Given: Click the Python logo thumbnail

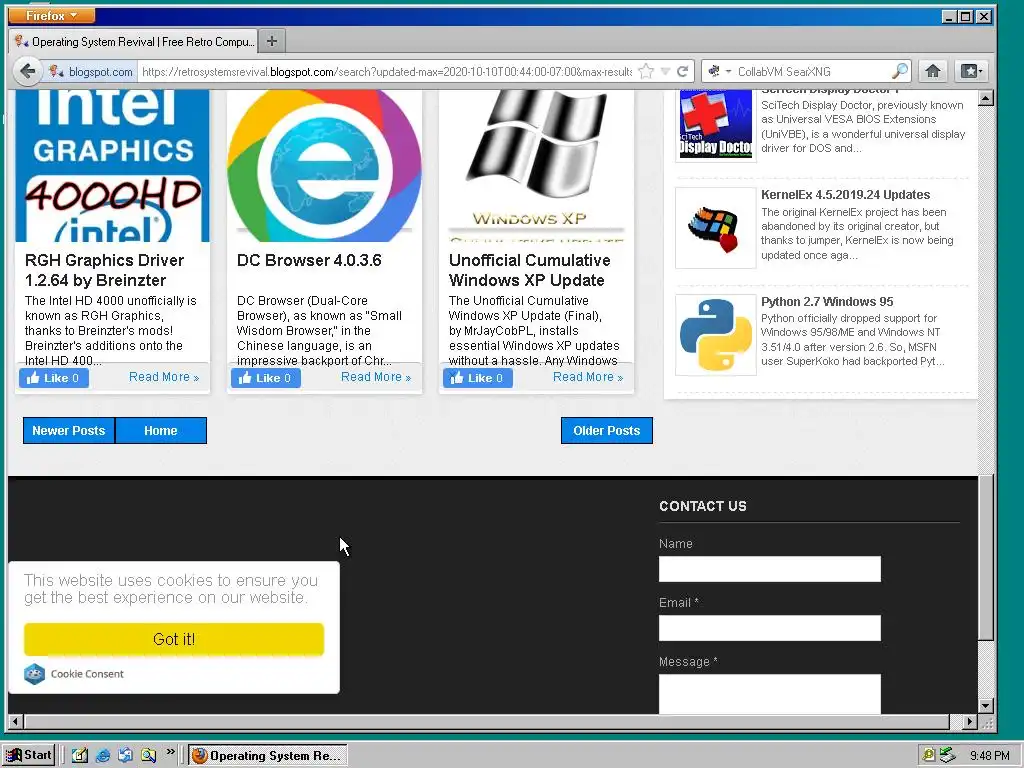Looking at the screenshot, I should 716,335.
